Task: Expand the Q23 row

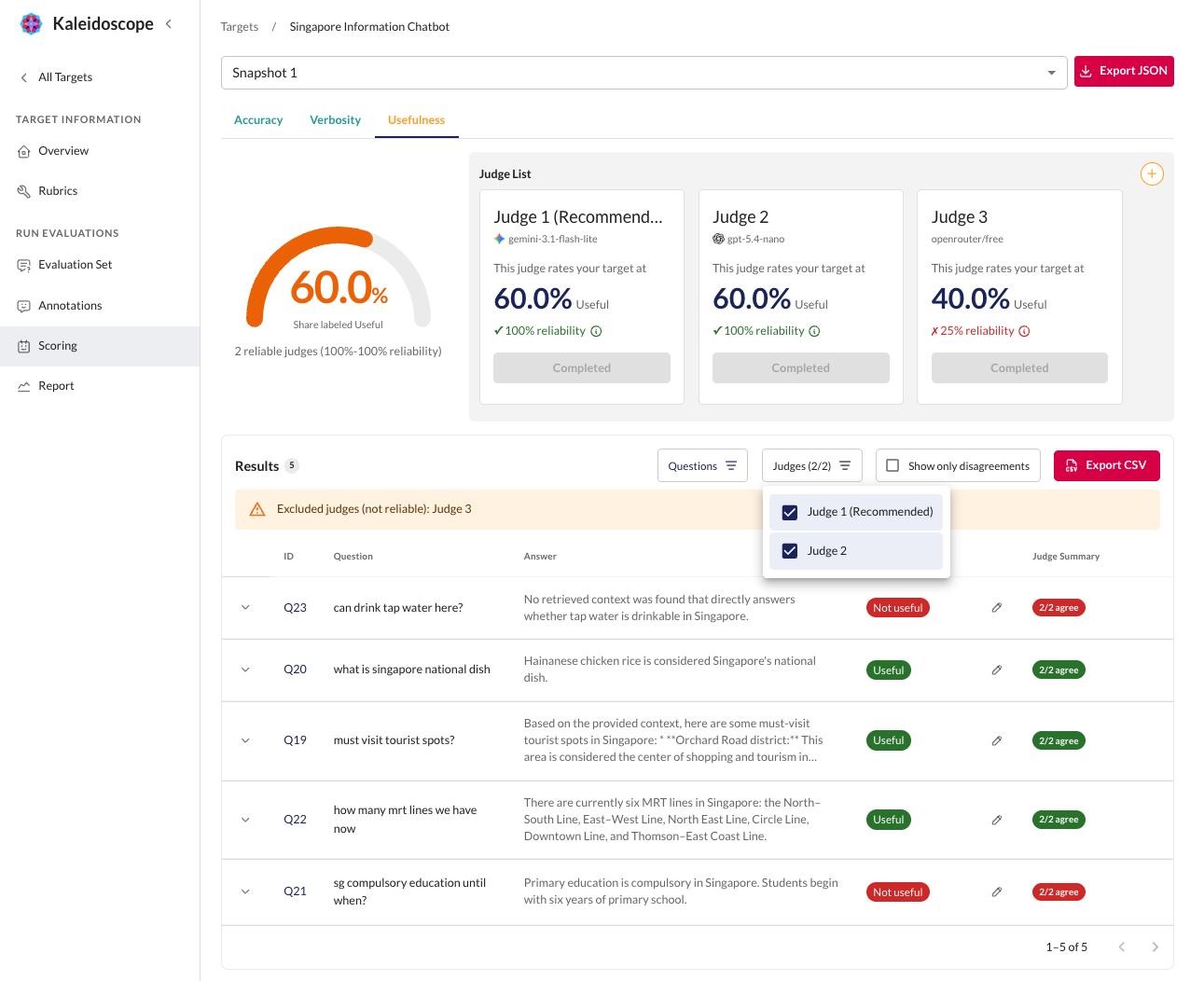Action: coord(245,608)
